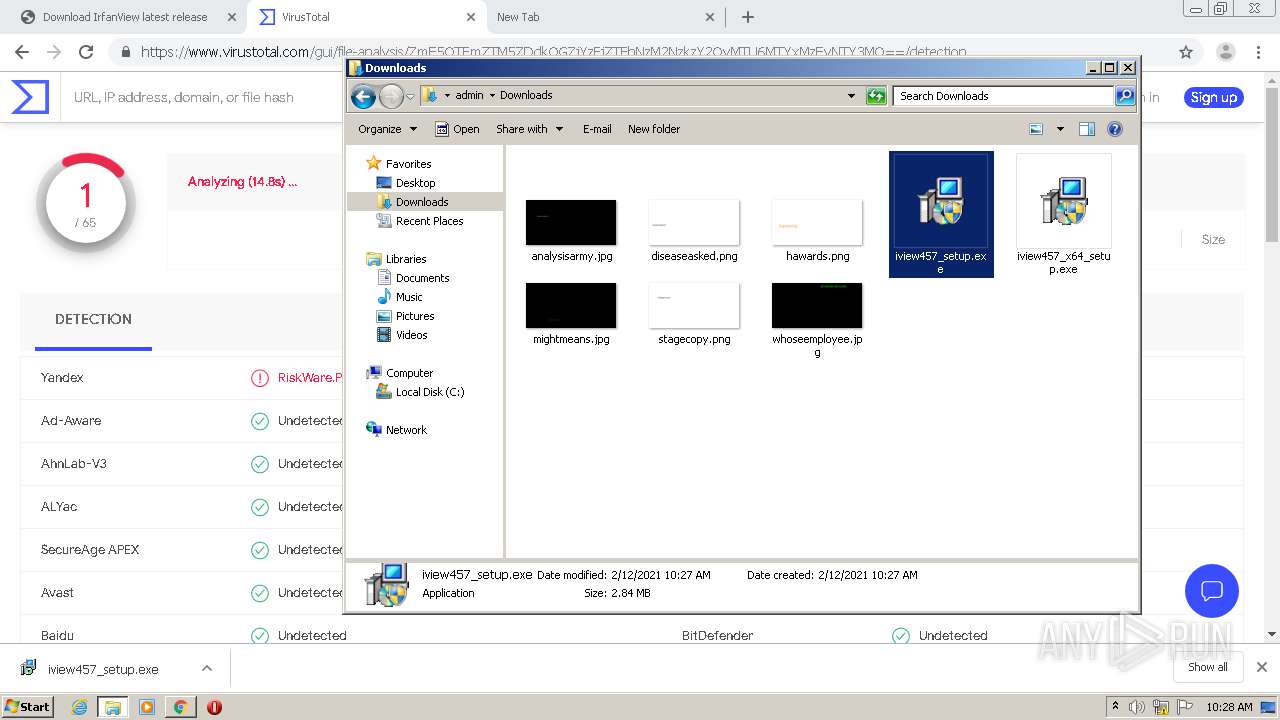1280x720 pixels.
Task: Open the Pictures library
Action: (x=415, y=316)
